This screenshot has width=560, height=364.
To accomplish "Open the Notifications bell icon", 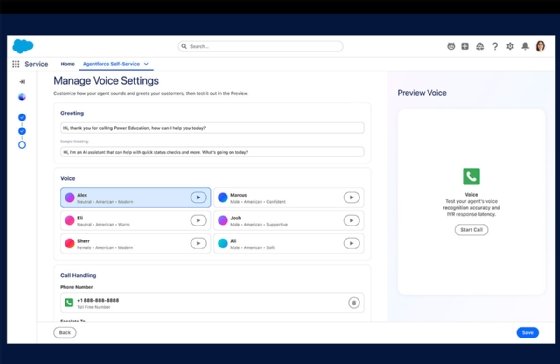I will (x=525, y=46).
